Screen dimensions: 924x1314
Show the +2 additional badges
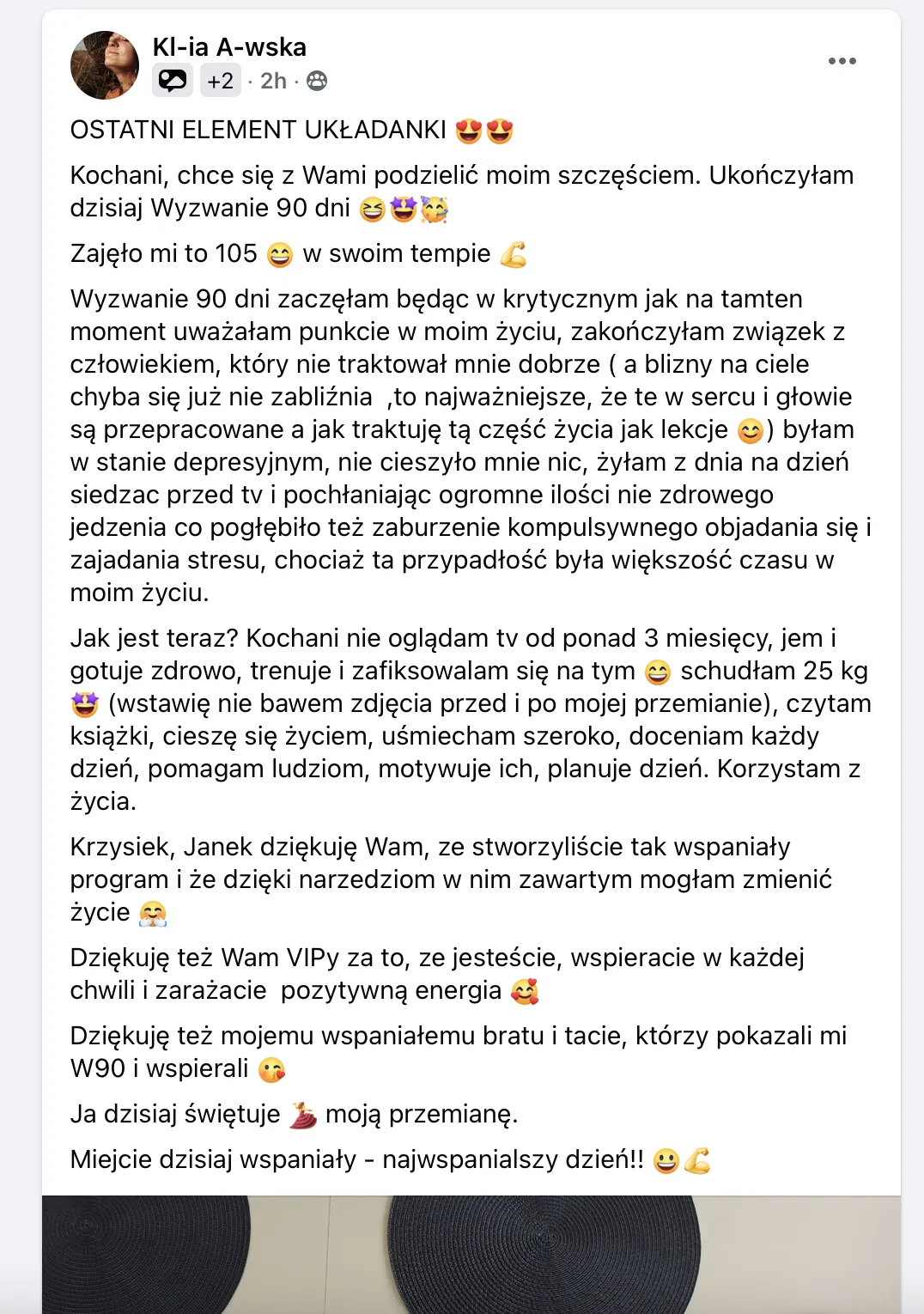point(221,81)
